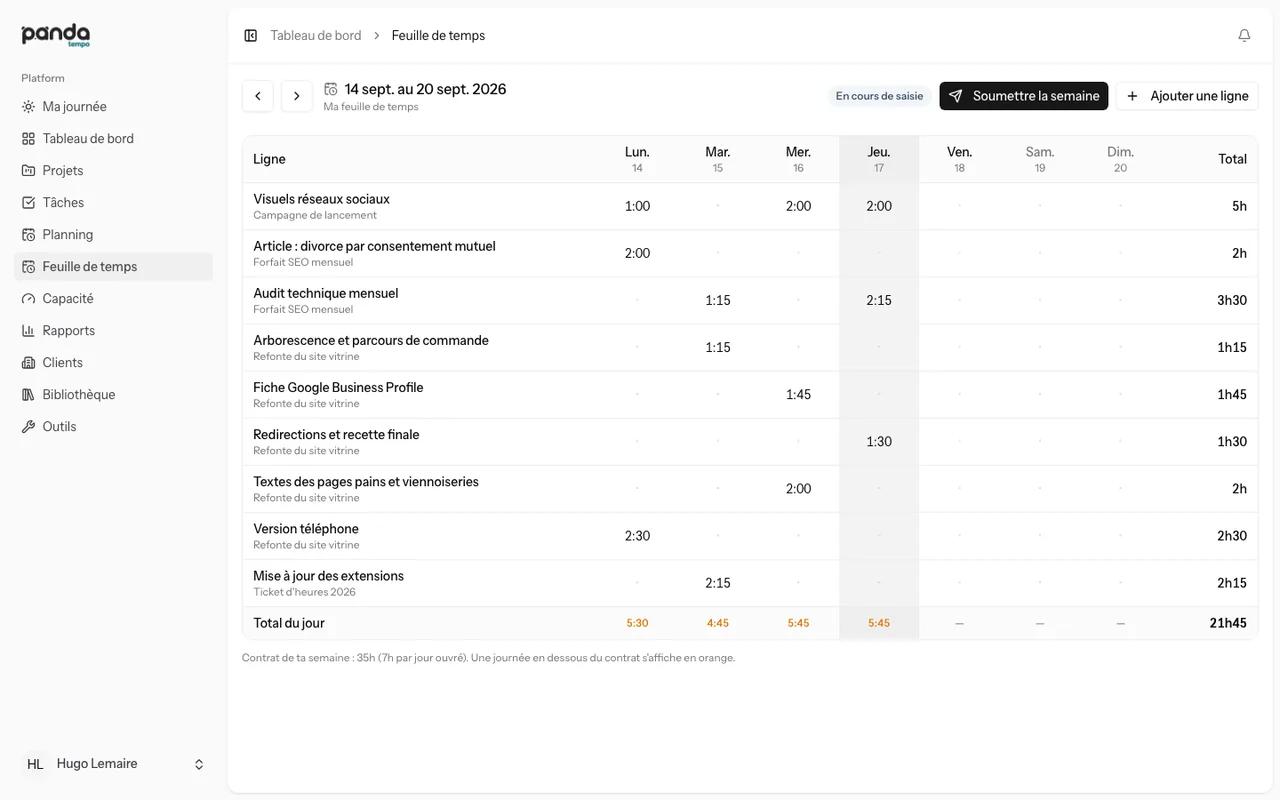Click Ajouter une ligne button
Viewport: 1280px width, 800px height.
click(x=1187, y=96)
